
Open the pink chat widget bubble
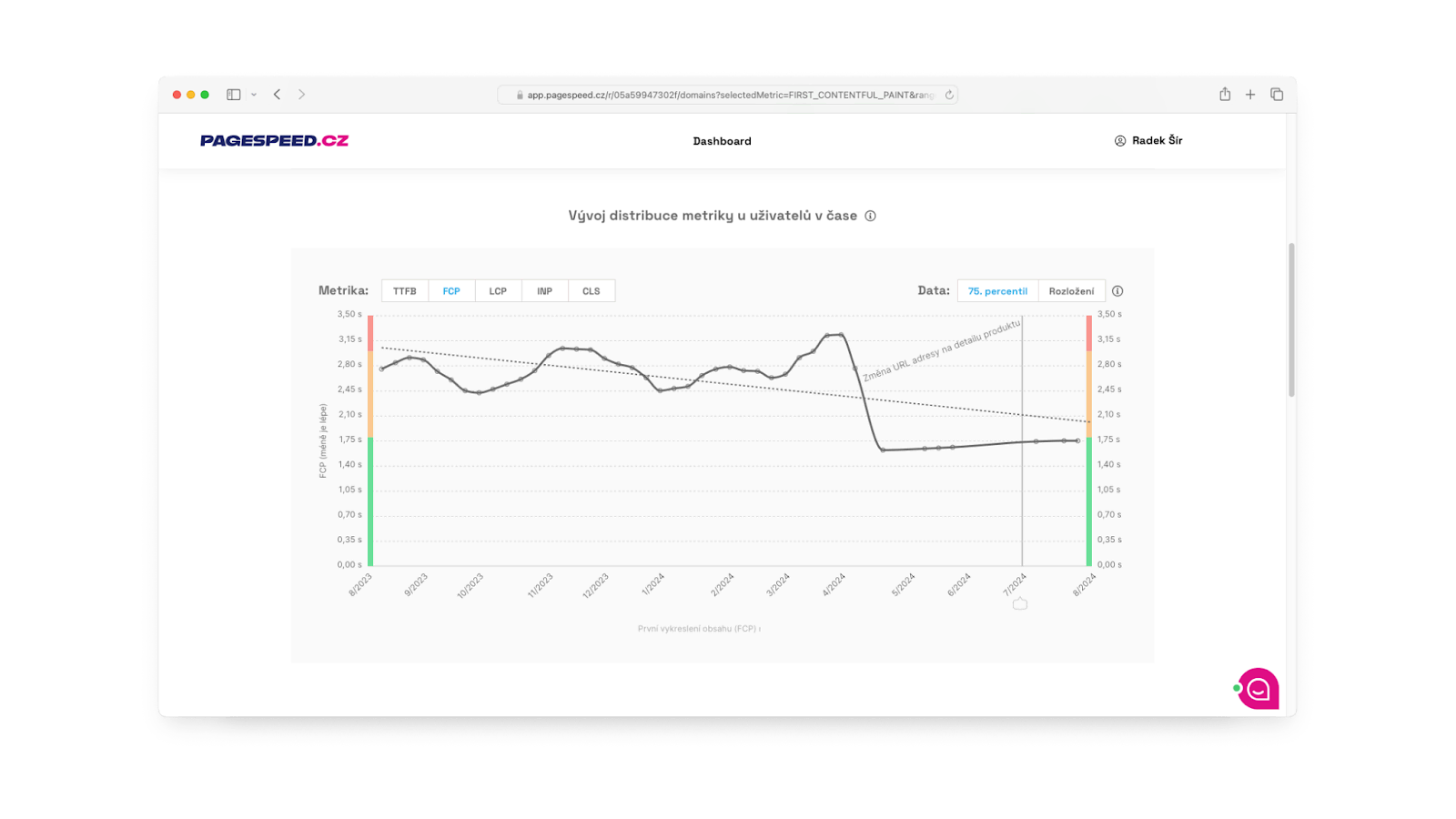coord(1257,689)
